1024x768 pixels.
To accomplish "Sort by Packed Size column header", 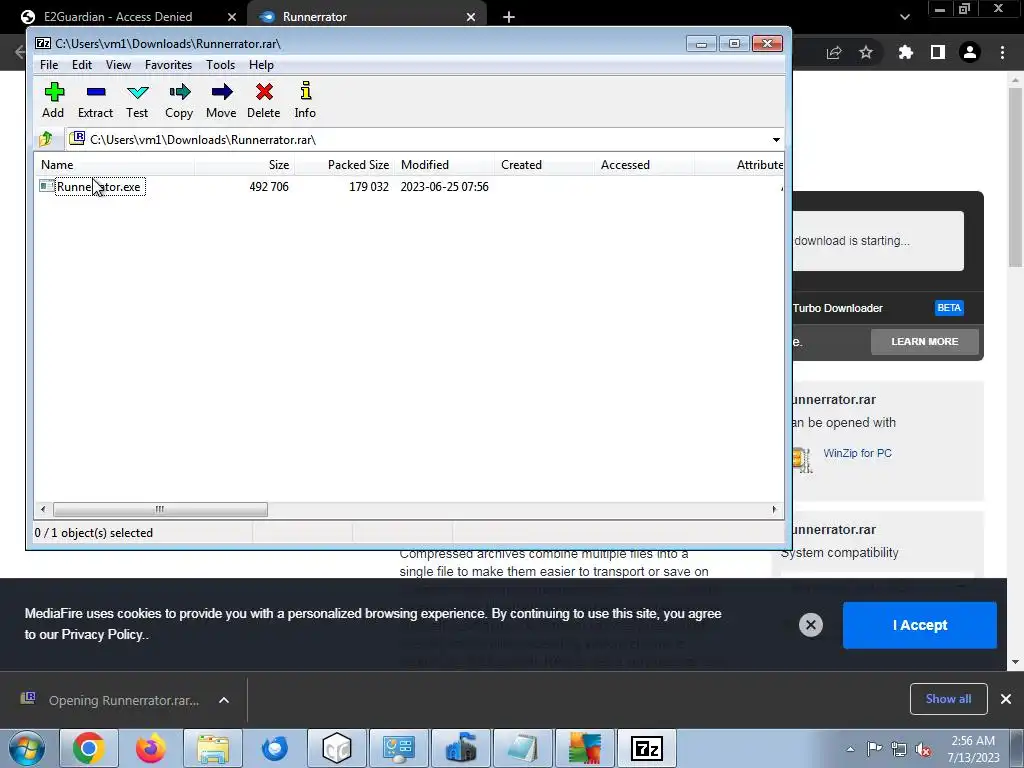I will click(344, 165).
